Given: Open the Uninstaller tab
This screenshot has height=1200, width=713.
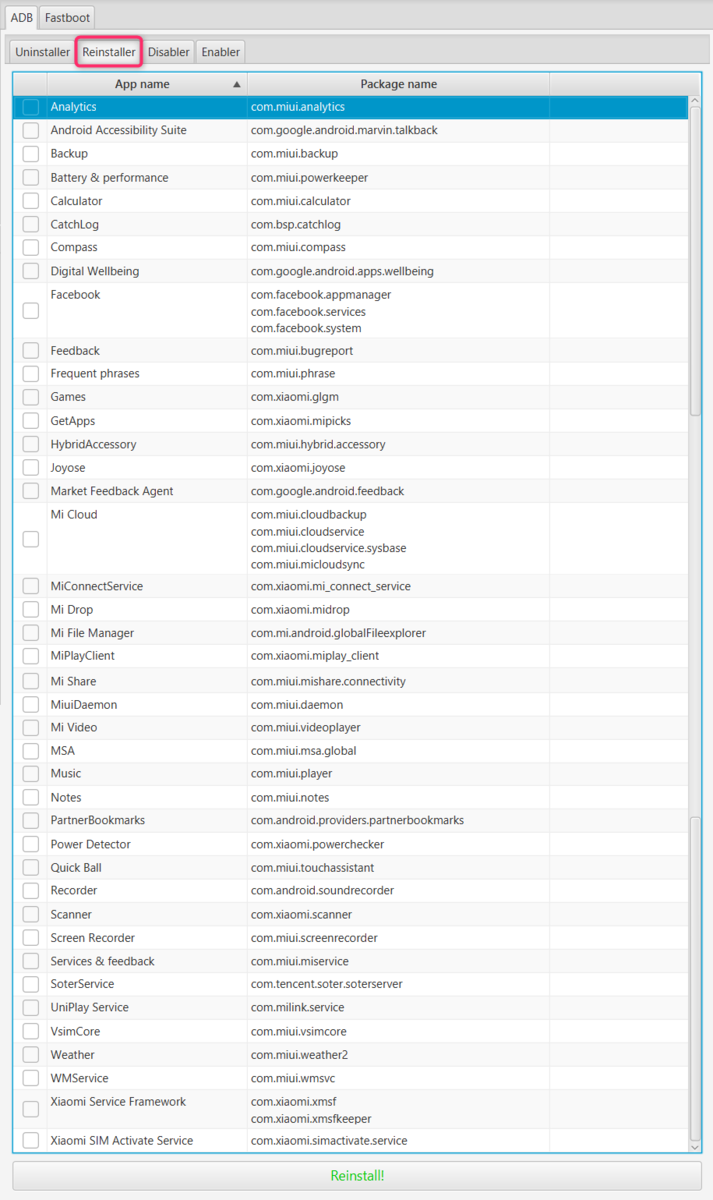Looking at the screenshot, I should (x=42, y=52).
